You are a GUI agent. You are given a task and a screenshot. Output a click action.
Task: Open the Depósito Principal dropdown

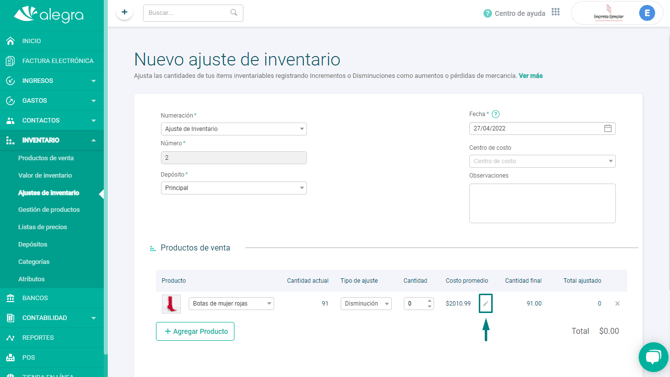234,188
